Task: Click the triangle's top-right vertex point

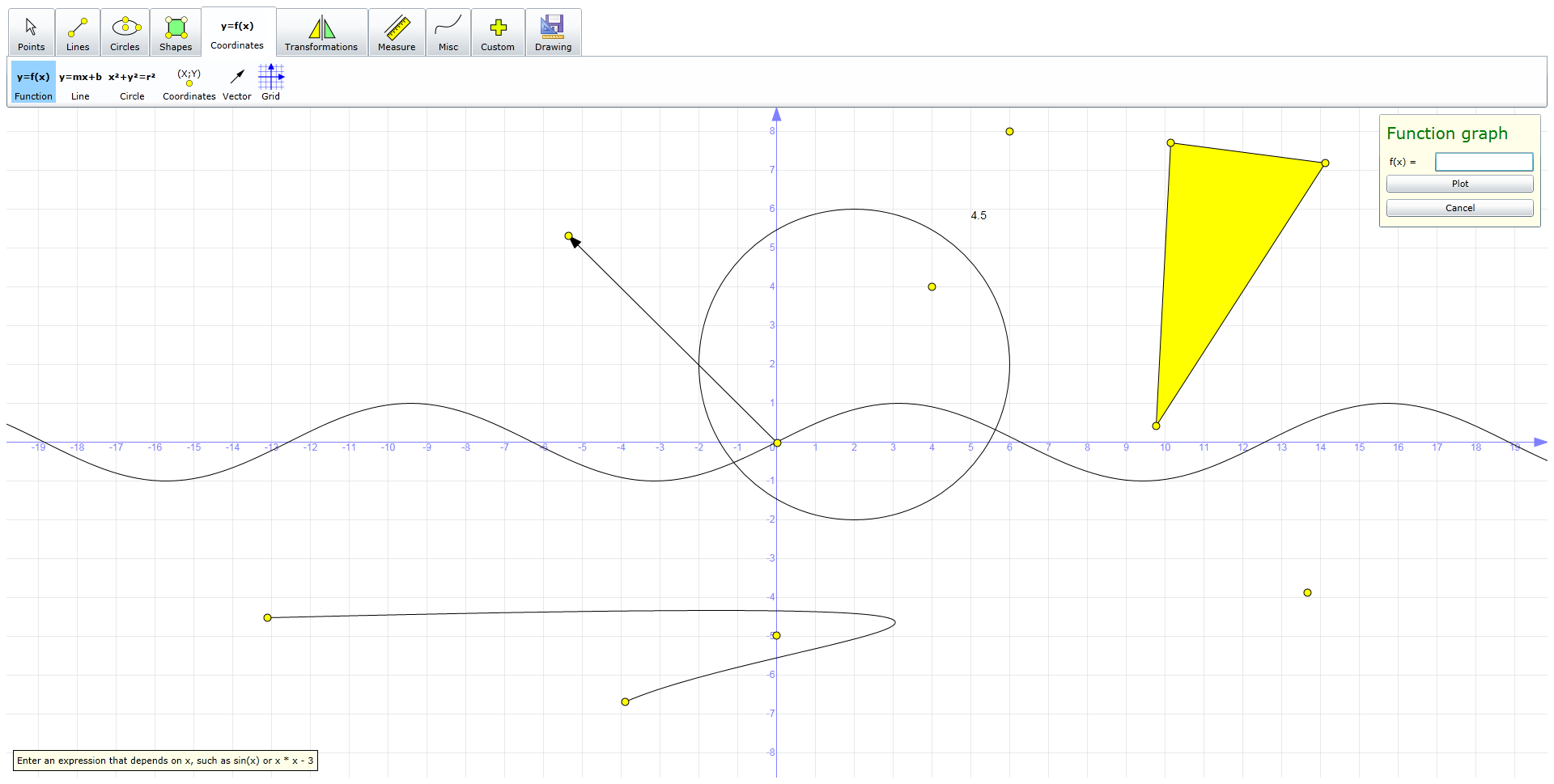Action: pyautogui.click(x=1325, y=163)
